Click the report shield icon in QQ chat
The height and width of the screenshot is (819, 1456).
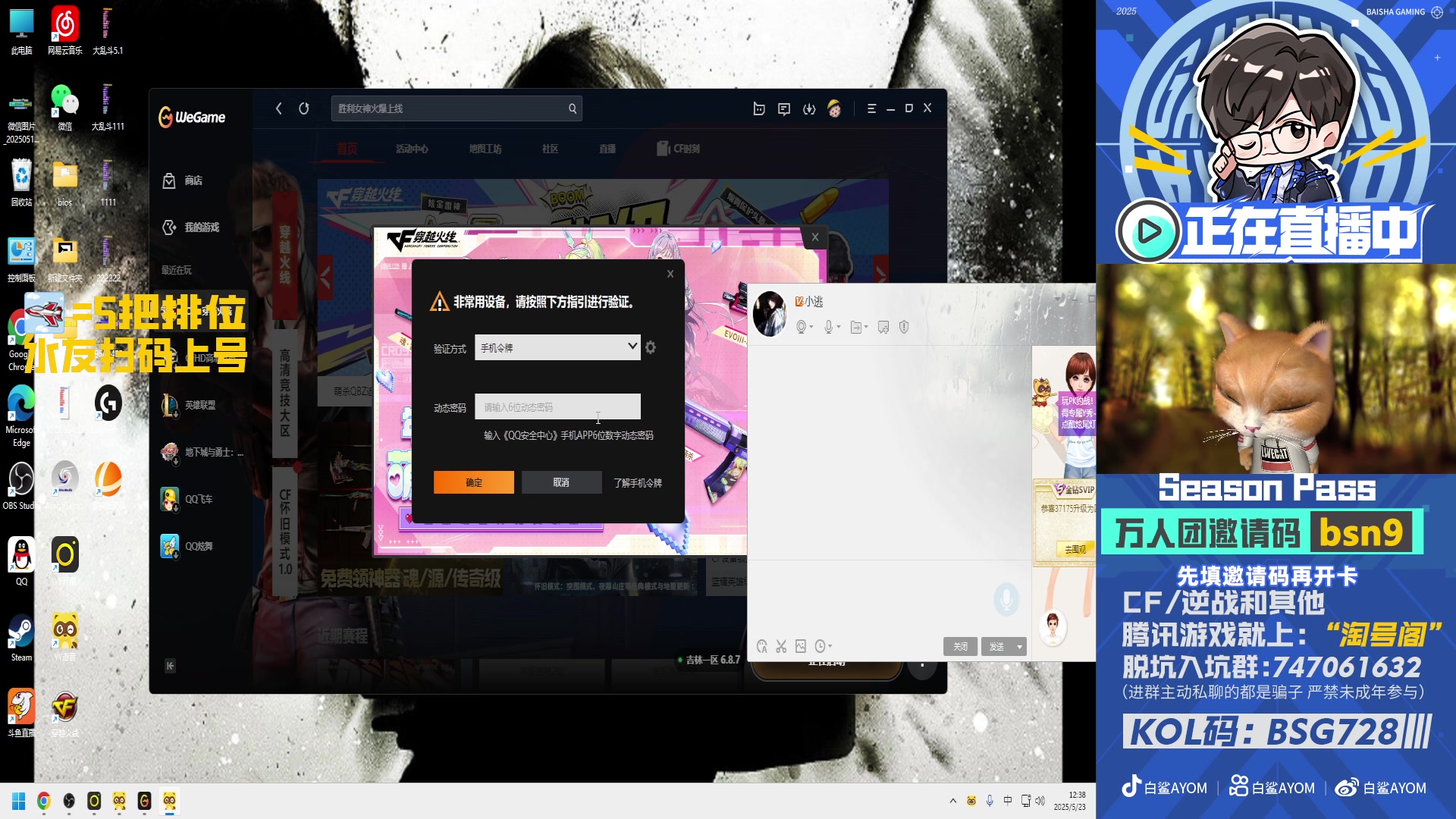point(904,327)
